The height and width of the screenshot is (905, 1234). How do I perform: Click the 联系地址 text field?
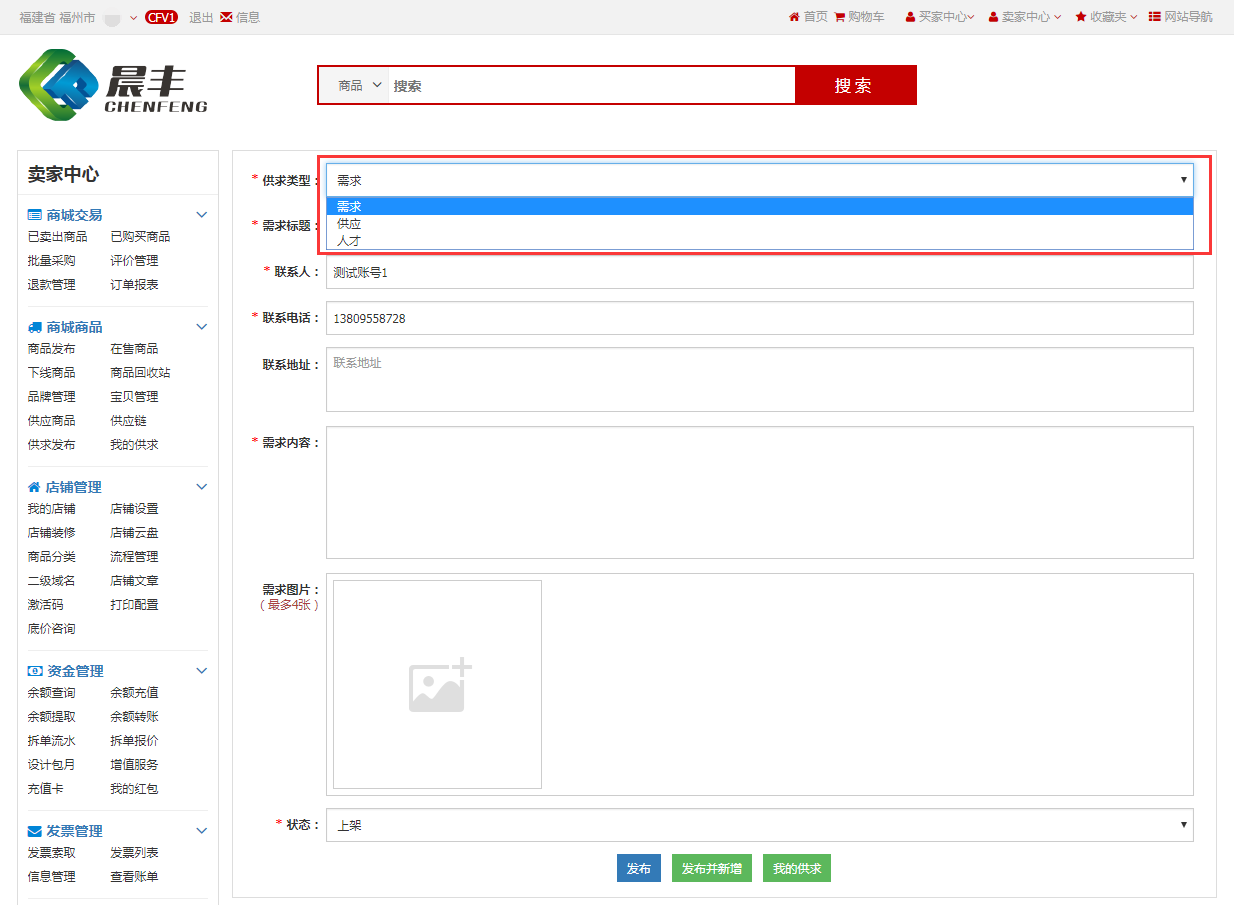pyautogui.click(x=759, y=379)
